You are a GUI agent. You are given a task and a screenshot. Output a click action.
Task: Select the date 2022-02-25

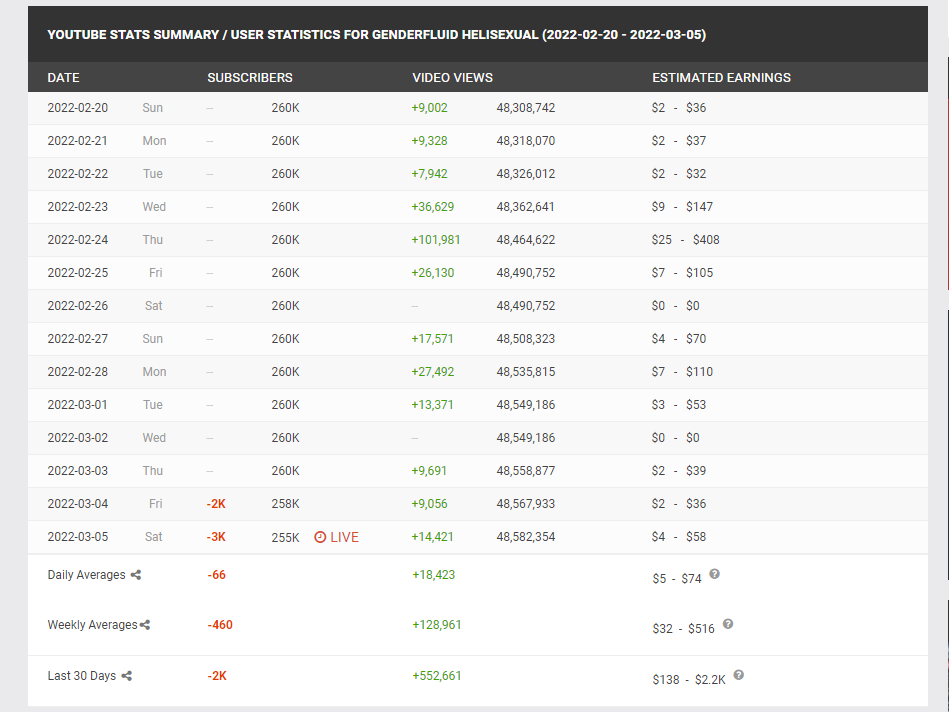(78, 272)
